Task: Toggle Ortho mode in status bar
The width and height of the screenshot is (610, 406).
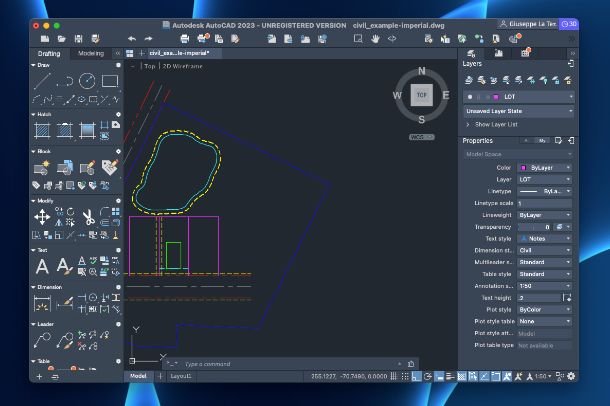Action: pos(416,376)
